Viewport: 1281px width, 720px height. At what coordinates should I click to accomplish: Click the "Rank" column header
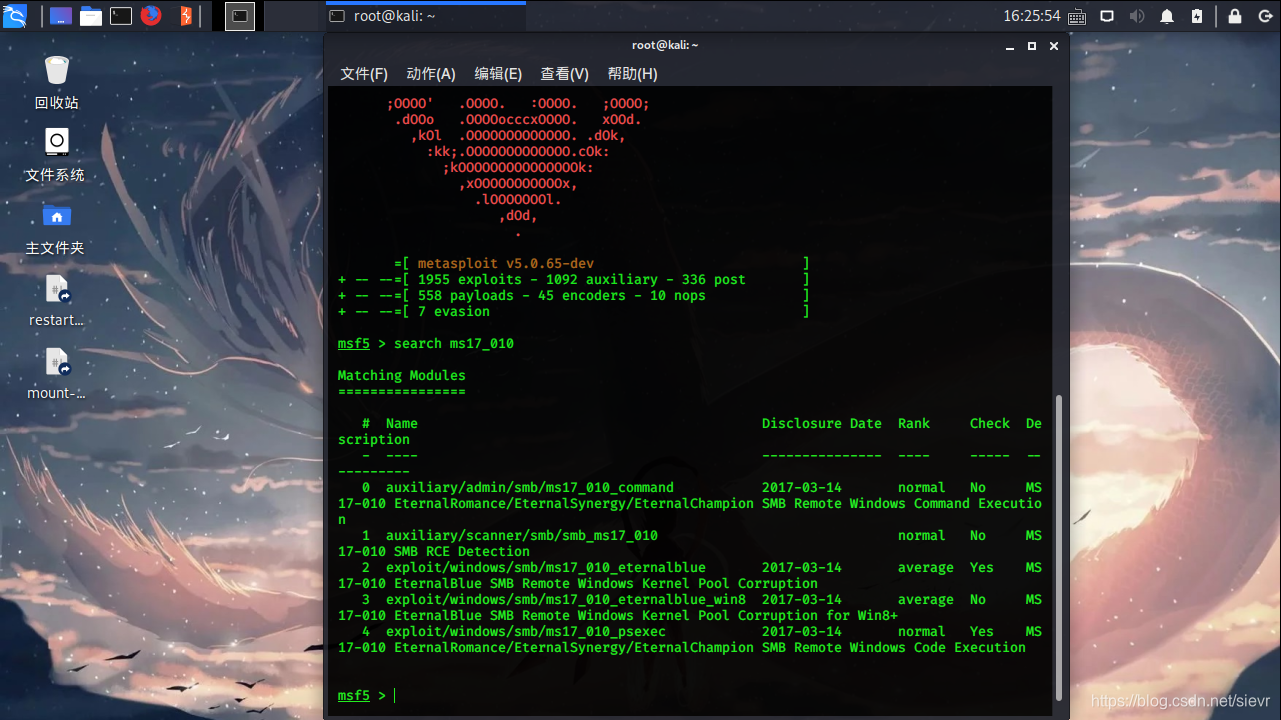click(x=913, y=423)
